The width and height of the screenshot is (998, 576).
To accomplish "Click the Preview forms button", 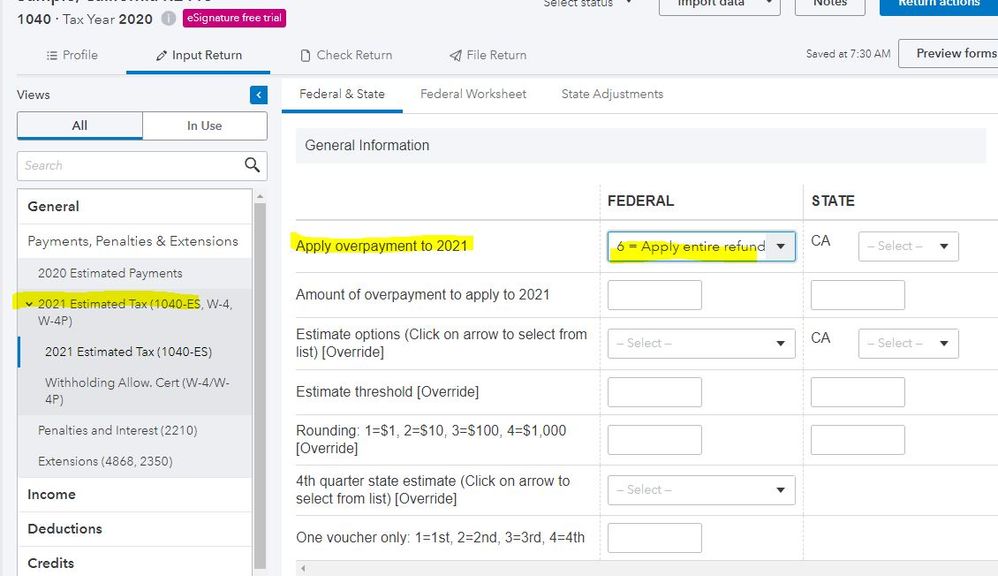I will click(x=950, y=53).
